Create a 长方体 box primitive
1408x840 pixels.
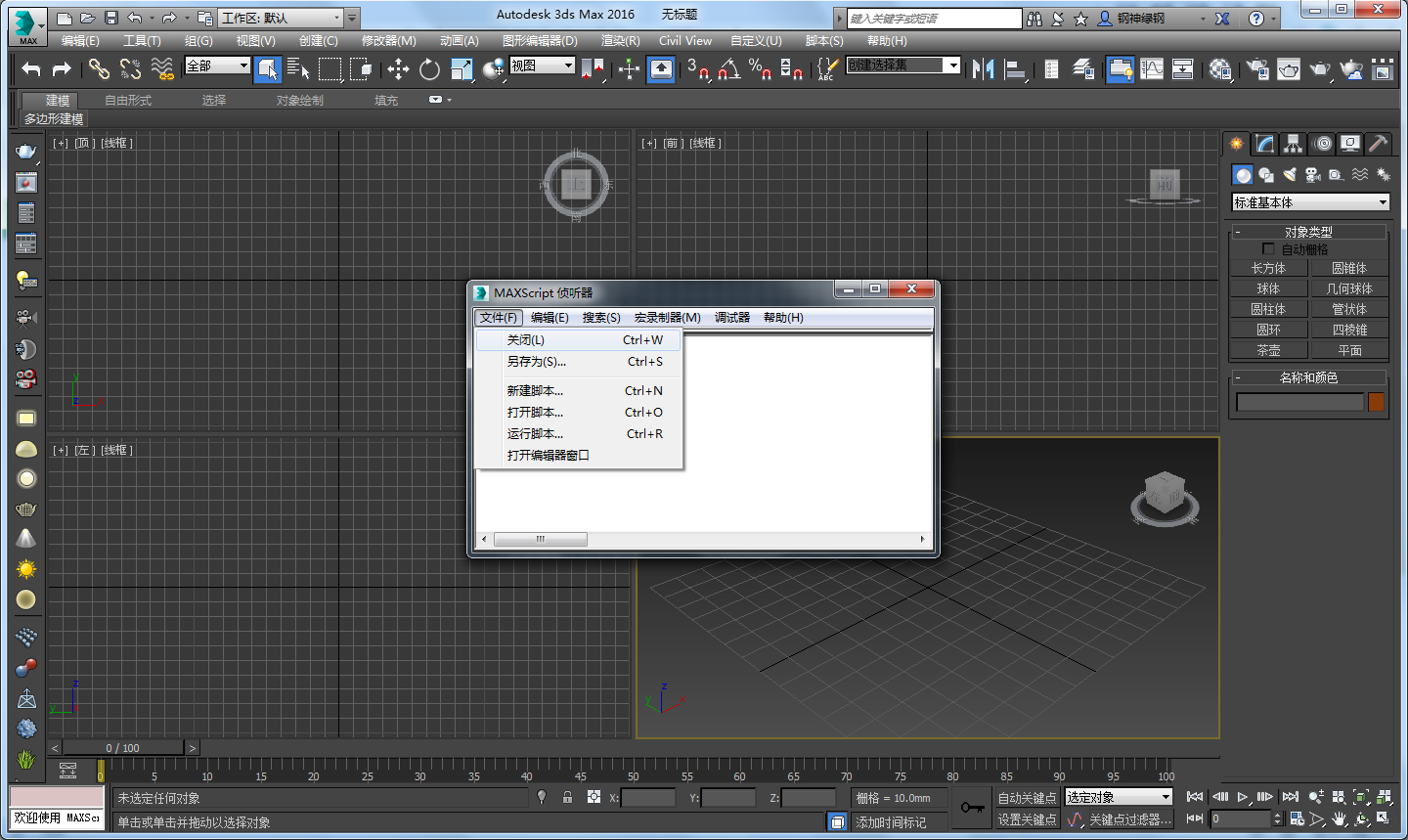click(1268, 268)
